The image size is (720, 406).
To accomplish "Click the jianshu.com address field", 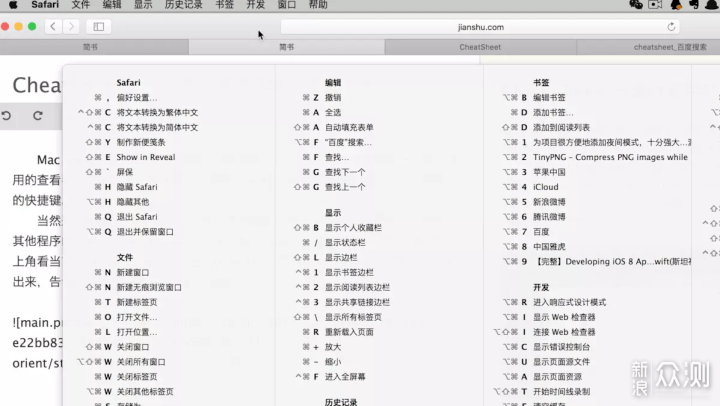I will [480, 27].
